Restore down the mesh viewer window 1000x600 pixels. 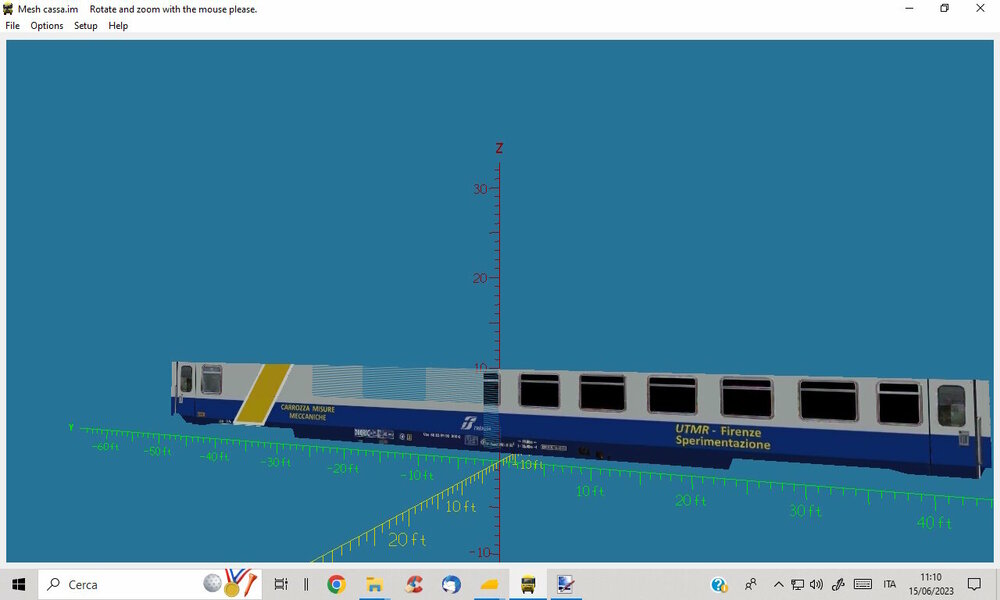[945, 8]
